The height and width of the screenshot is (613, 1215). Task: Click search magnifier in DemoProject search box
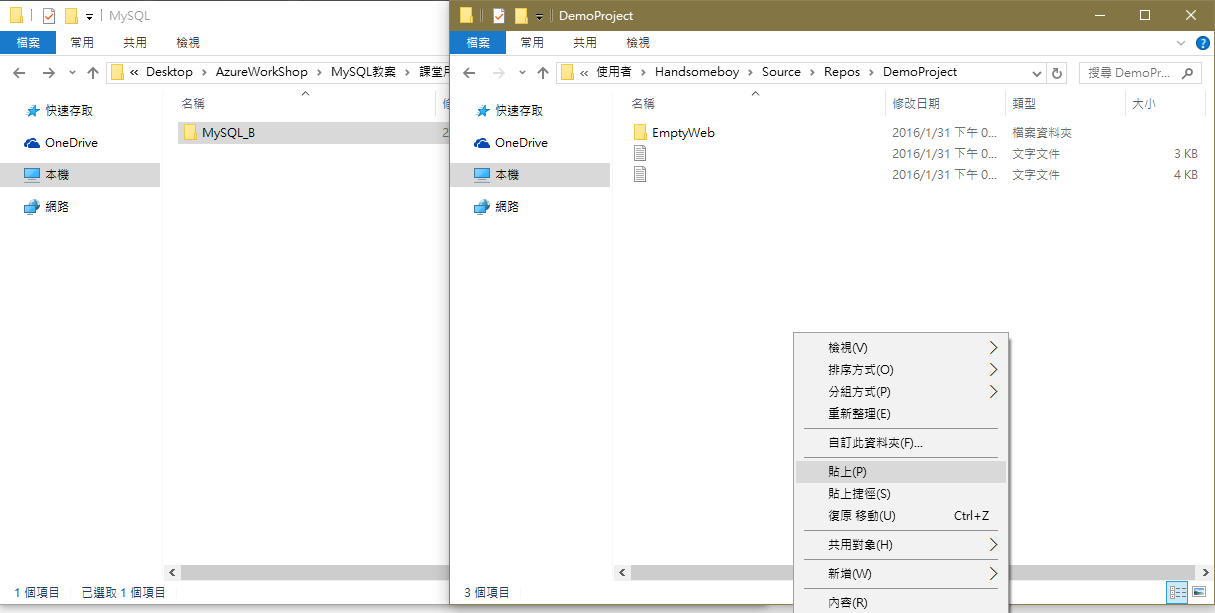click(1187, 73)
